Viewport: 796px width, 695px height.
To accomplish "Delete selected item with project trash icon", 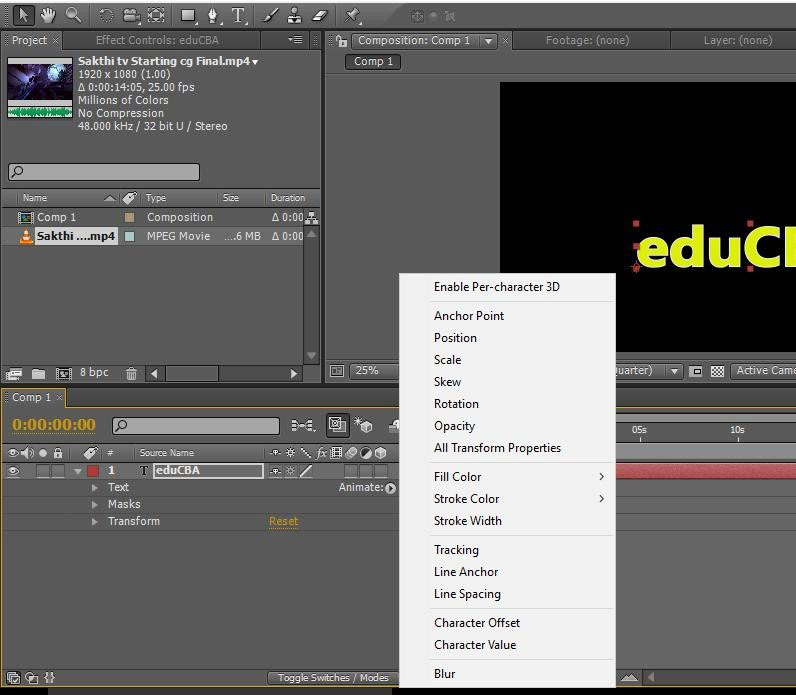I will [131, 373].
